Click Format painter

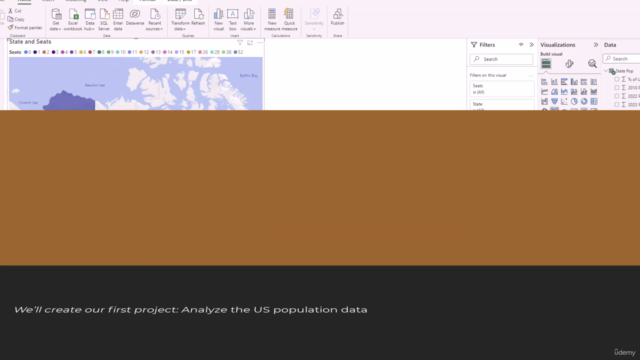[x=25, y=28]
